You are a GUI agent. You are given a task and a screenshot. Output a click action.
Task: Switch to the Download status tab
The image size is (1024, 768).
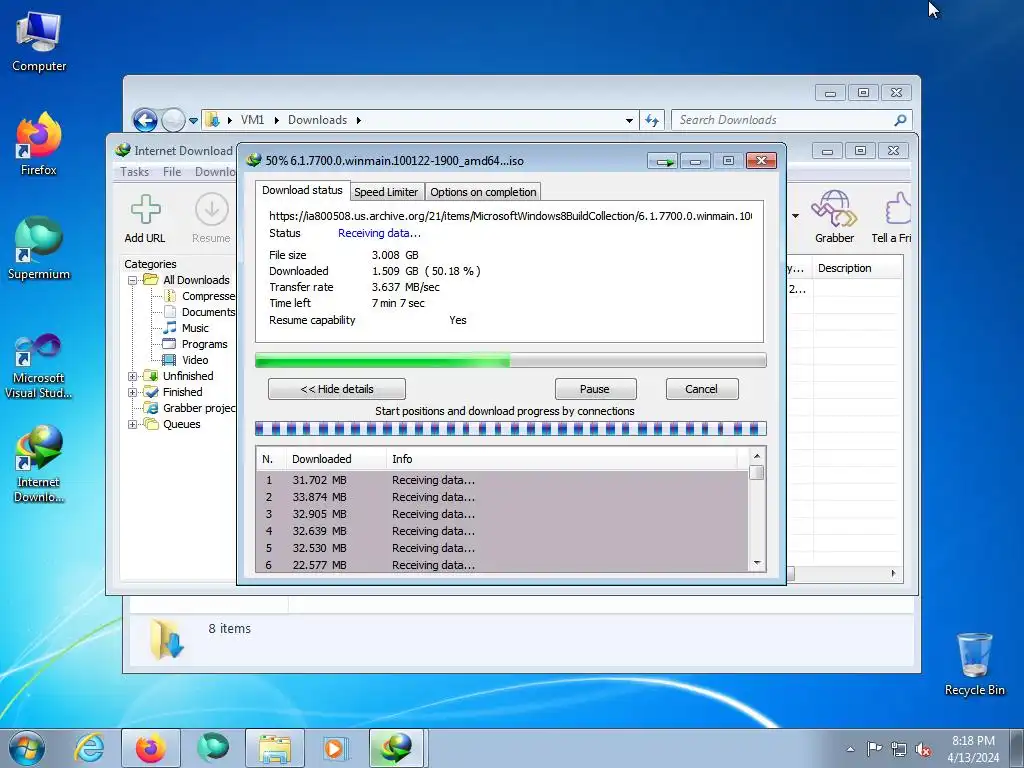[x=302, y=190]
